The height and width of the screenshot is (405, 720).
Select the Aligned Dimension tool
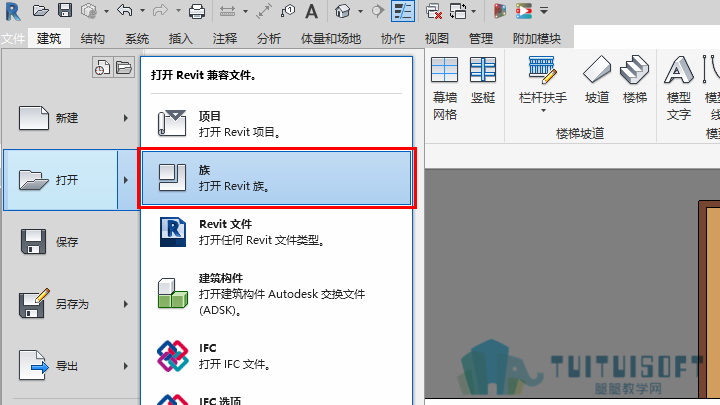[x=264, y=11]
